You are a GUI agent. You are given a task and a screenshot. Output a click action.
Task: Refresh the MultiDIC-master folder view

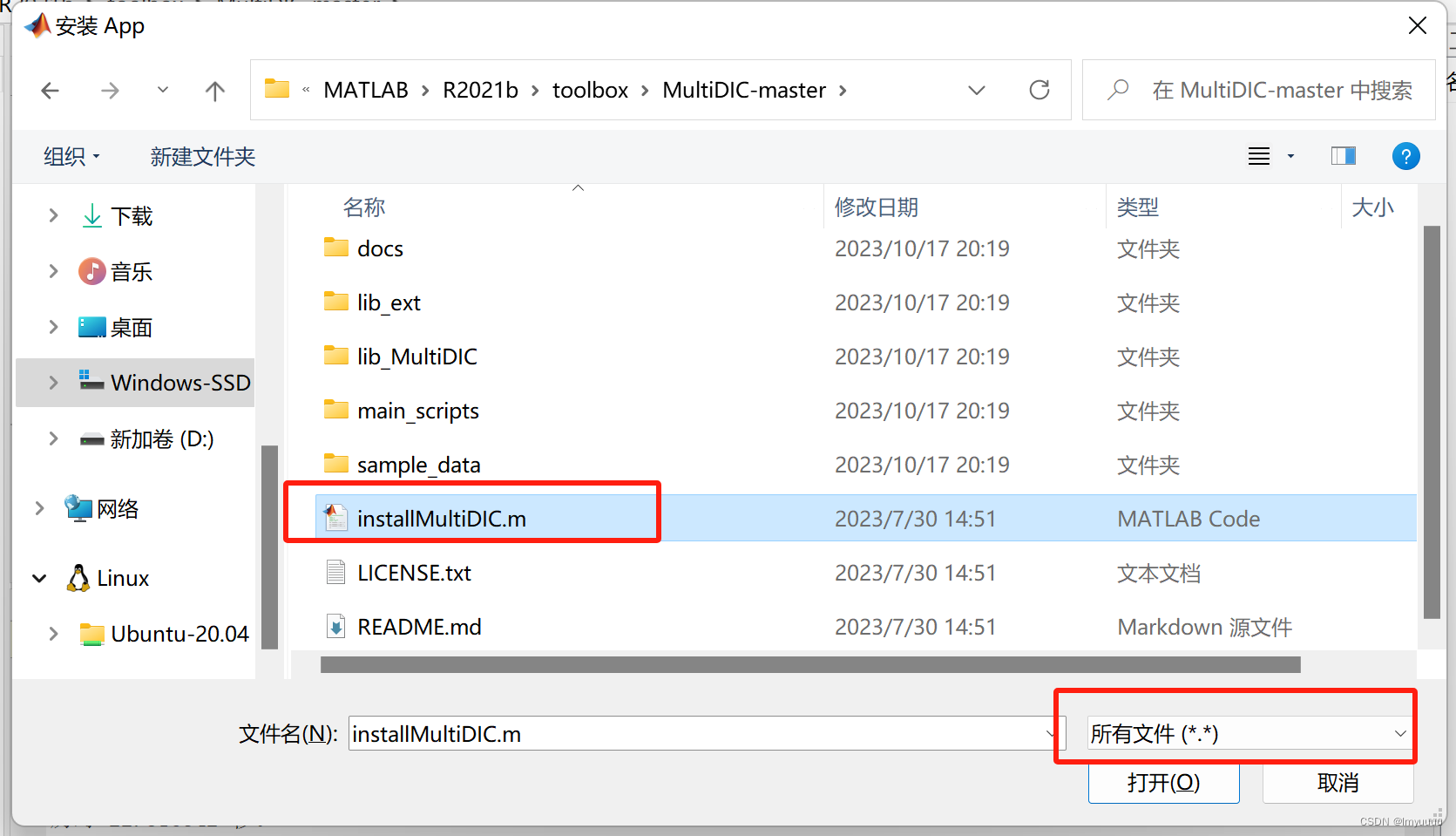click(1040, 90)
